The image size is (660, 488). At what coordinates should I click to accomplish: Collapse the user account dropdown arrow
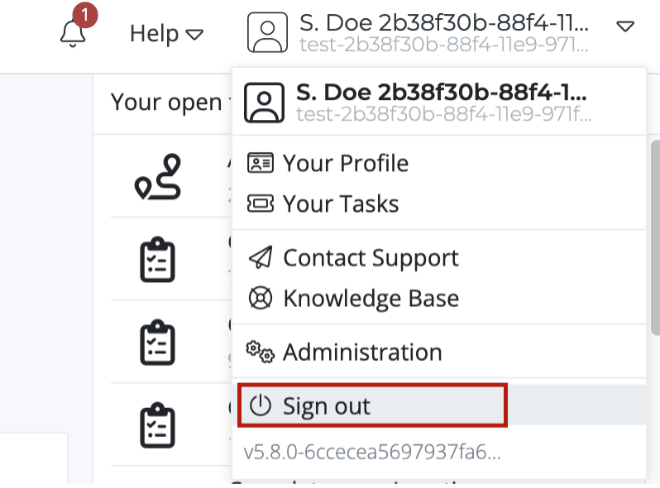(625, 27)
